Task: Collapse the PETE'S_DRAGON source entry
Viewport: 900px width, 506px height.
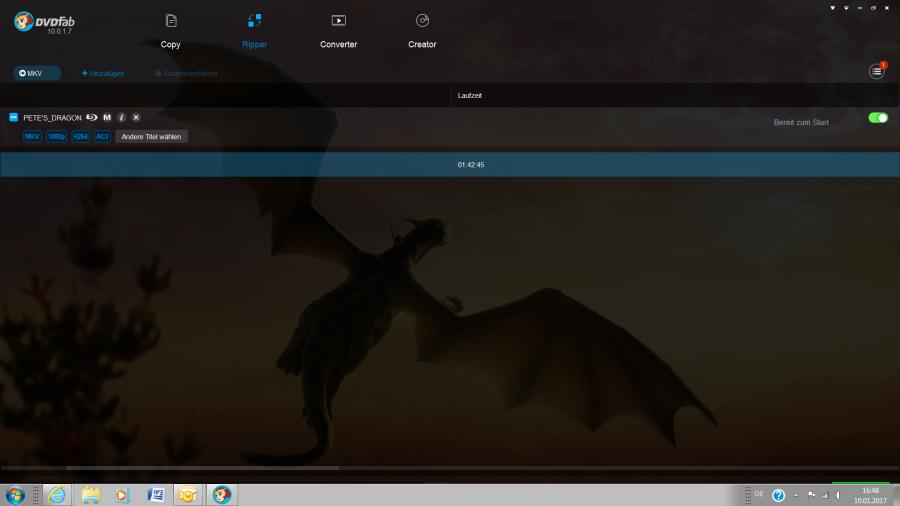Action: click(13, 118)
